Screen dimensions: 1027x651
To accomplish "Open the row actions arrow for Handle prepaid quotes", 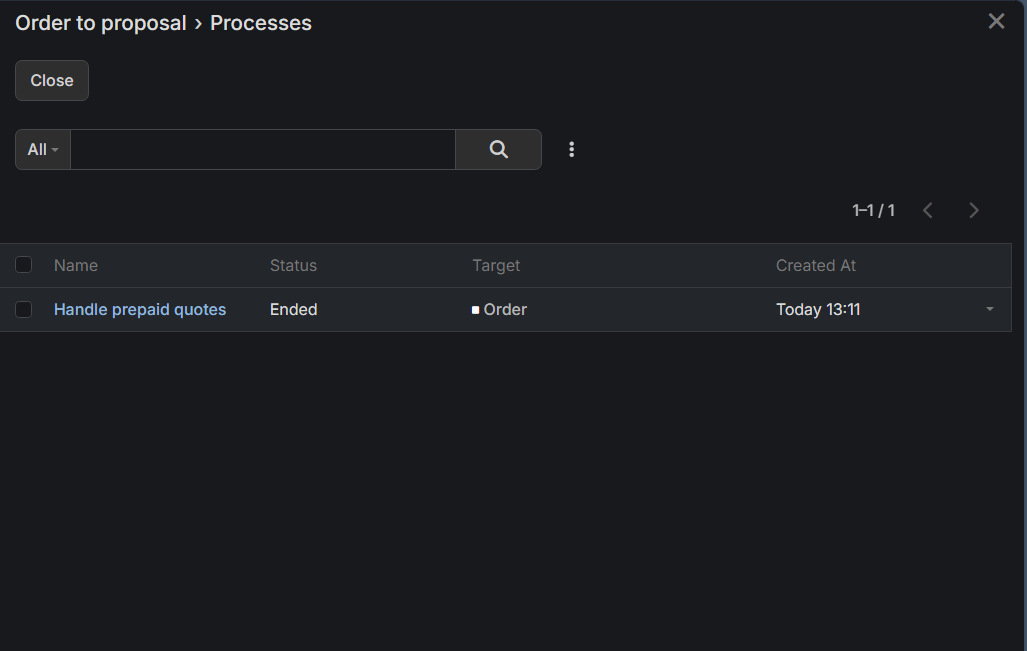I will 990,310.
